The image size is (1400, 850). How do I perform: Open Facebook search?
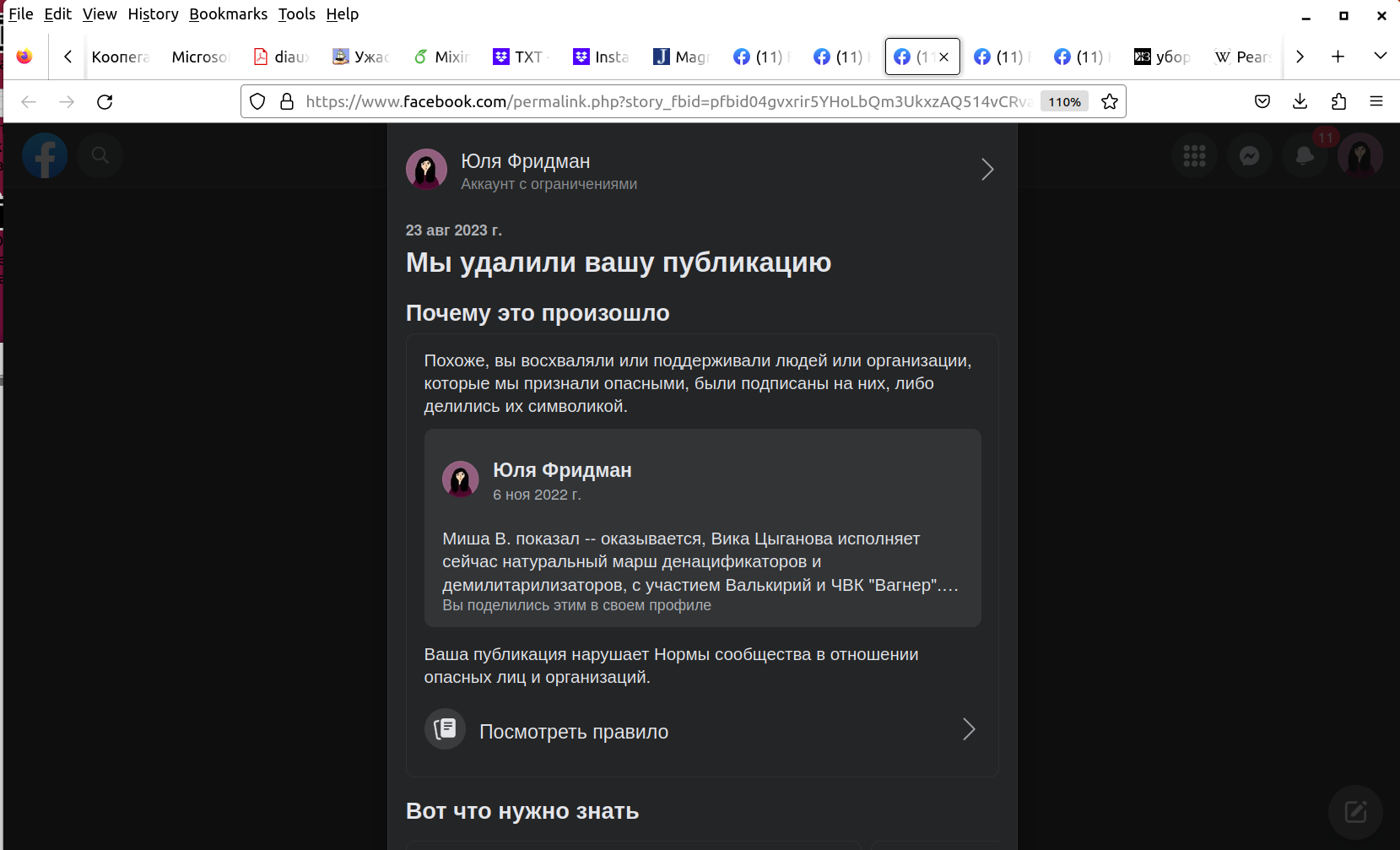tap(100, 155)
